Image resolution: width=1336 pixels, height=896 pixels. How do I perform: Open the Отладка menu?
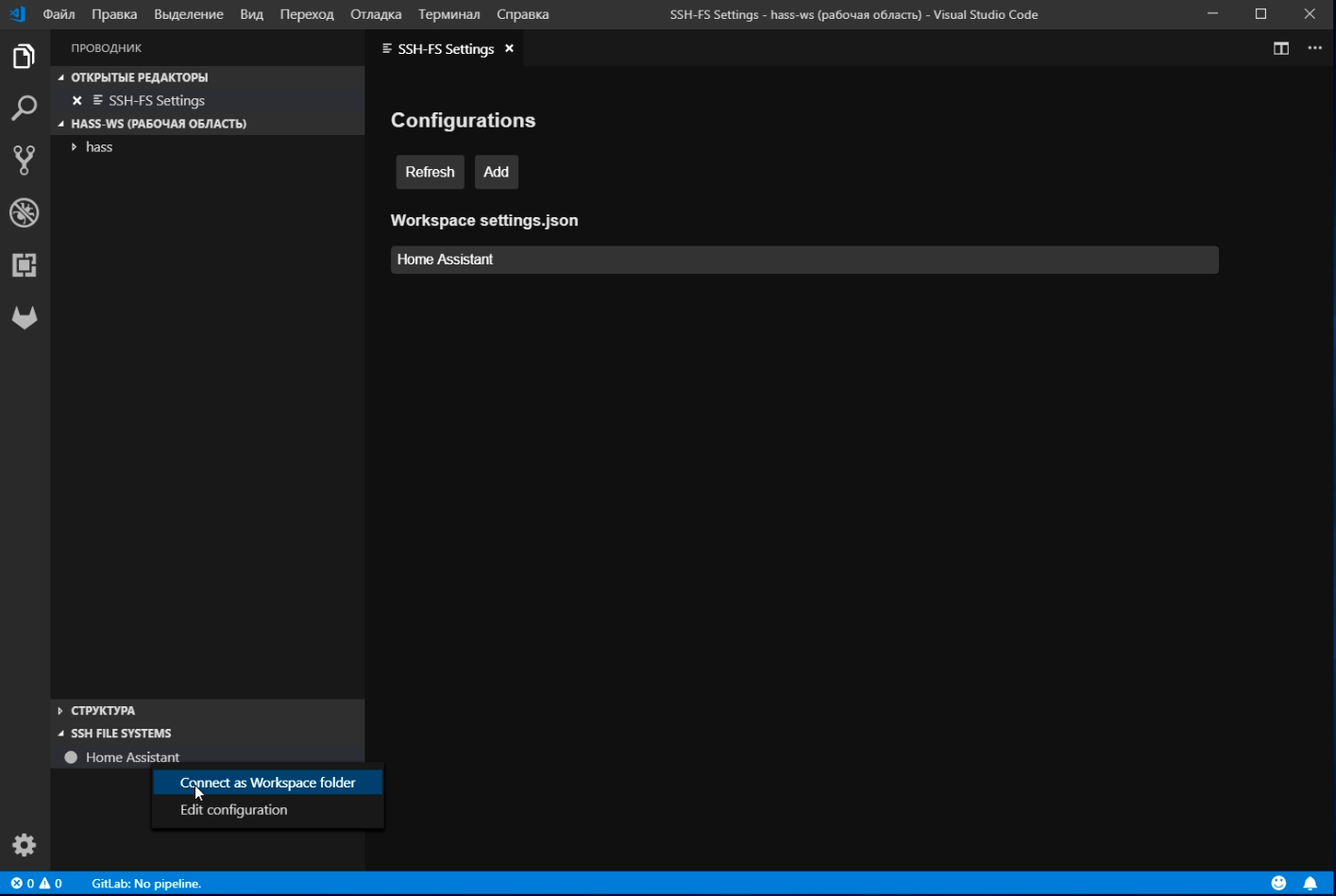[x=376, y=14]
